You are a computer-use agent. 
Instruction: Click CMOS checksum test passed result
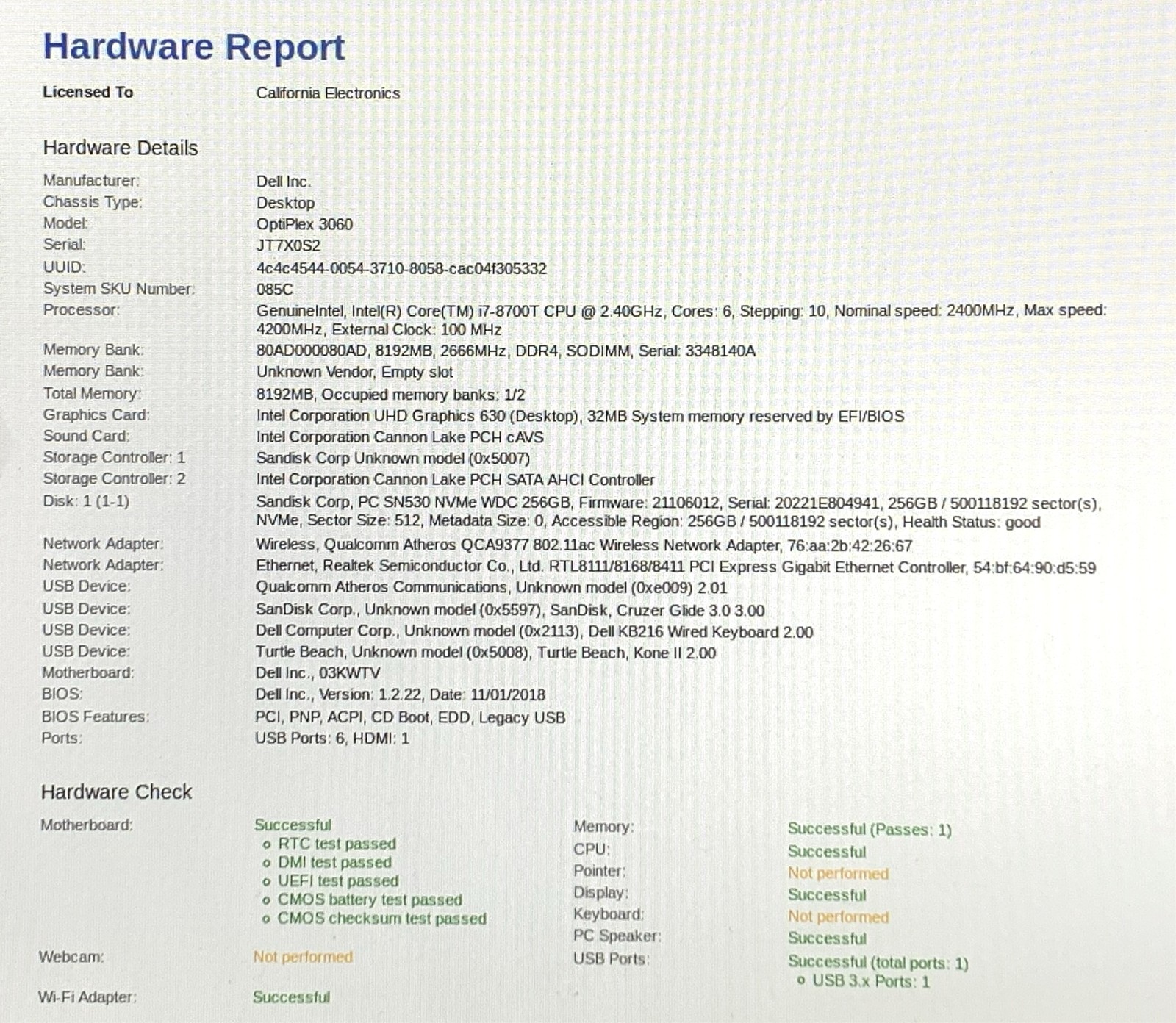click(381, 919)
